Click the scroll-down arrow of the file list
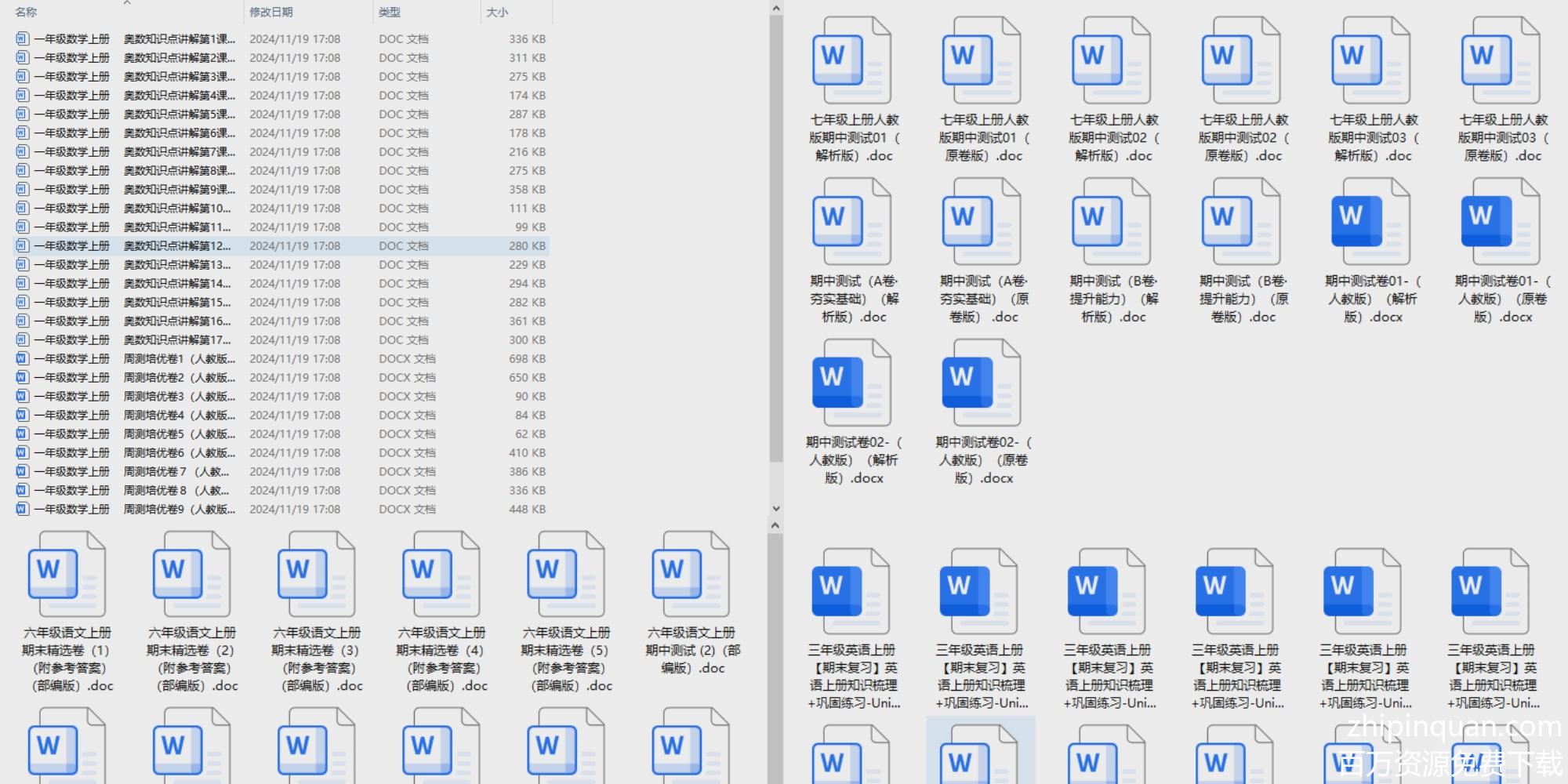This screenshot has width=1568, height=784. [775, 508]
